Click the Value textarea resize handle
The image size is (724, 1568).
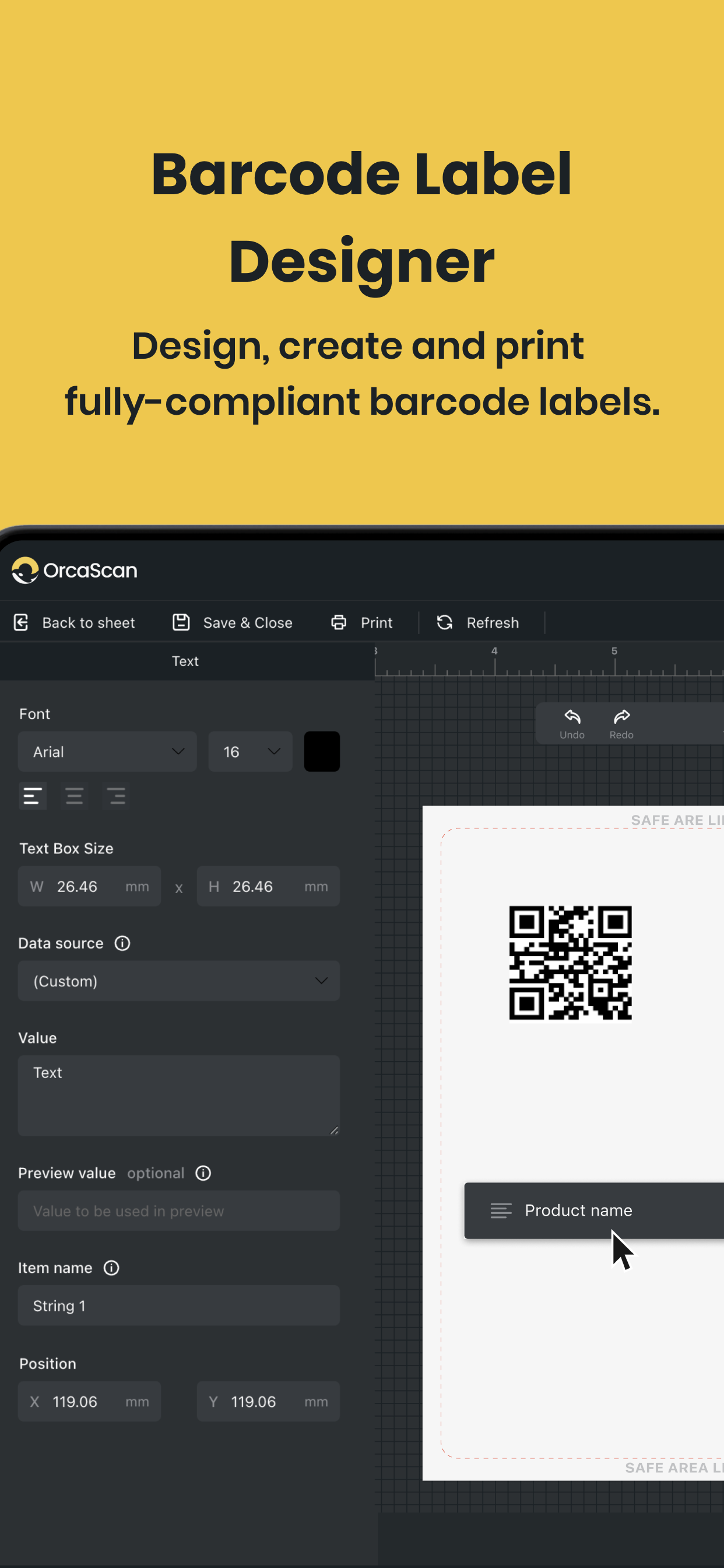point(334,1130)
